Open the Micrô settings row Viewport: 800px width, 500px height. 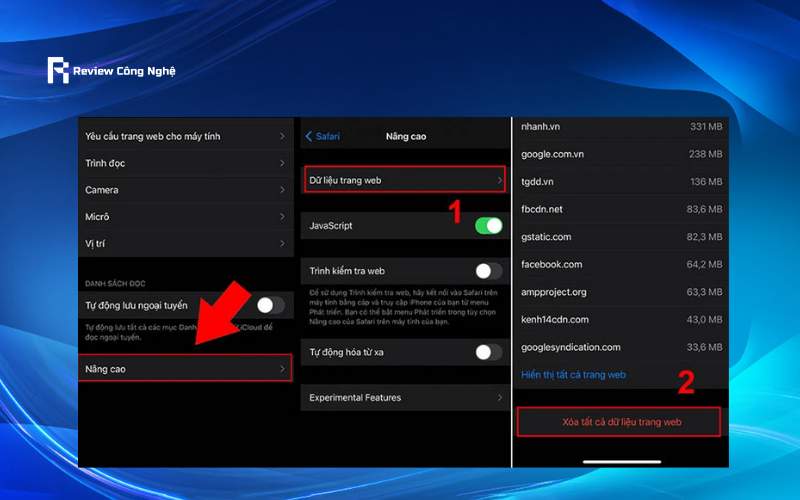186,217
